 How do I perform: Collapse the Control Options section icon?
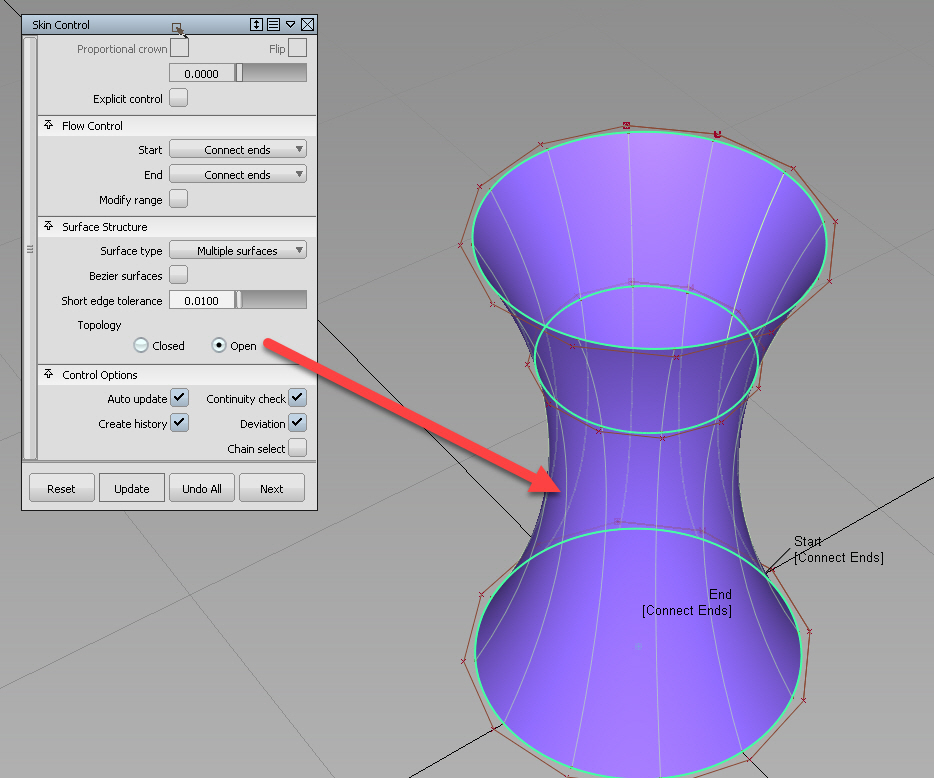click(49, 374)
